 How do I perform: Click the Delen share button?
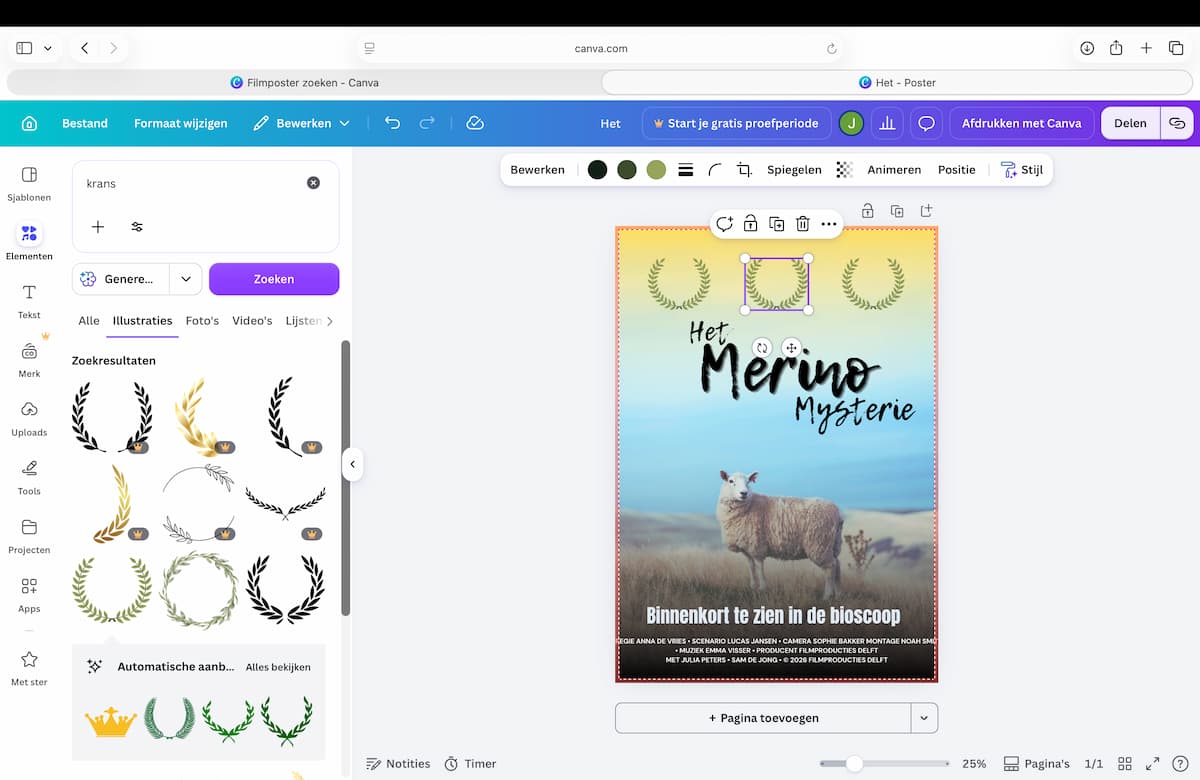[x=1130, y=123]
